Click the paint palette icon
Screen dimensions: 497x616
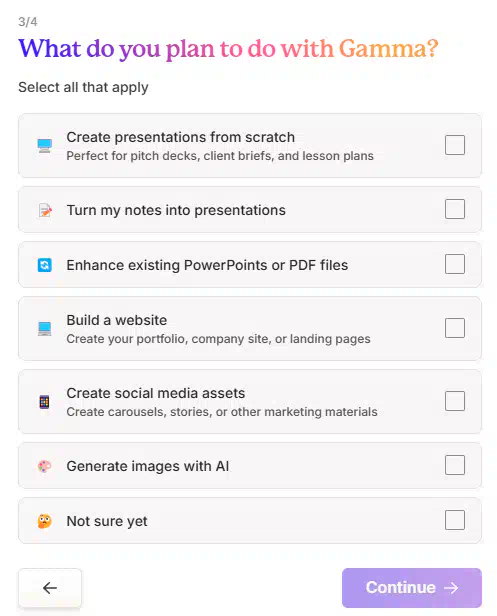[44, 466]
